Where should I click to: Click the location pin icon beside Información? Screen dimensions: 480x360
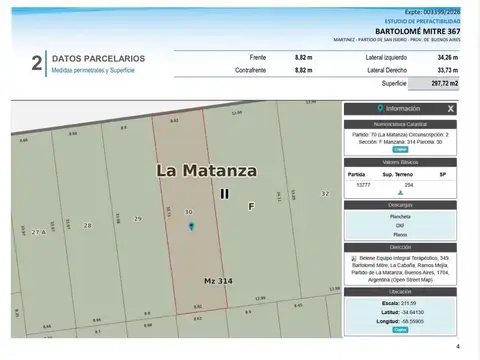click(x=380, y=108)
